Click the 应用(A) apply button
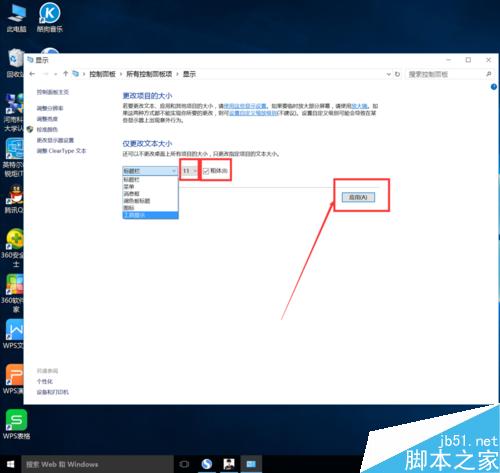Image resolution: width=500 pixels, height=473 pixels. pos(358,197)
